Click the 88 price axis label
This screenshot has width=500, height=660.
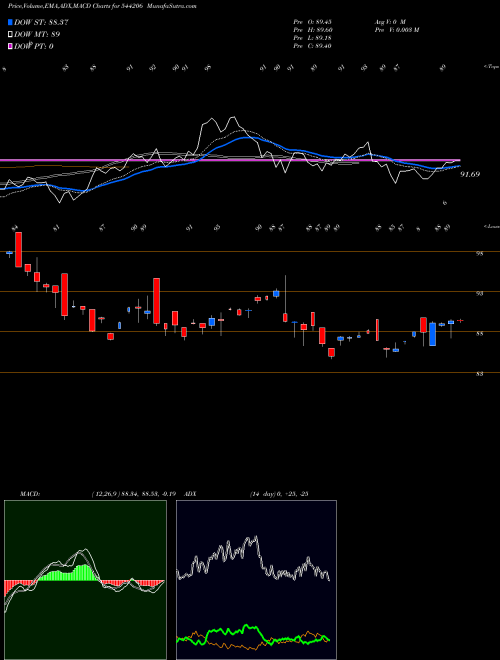pyautogui.click(x=479, y=334)
